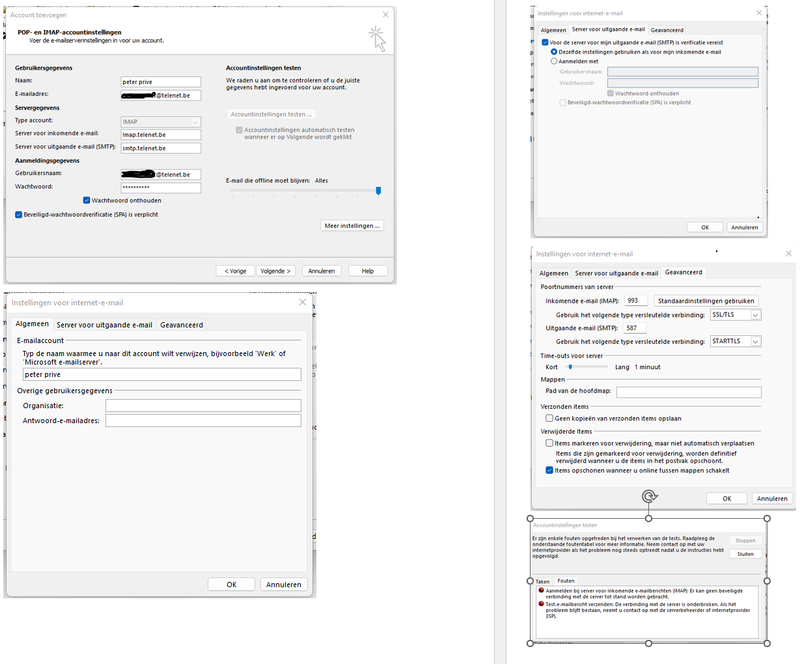Enable Geen kopieën van verzonden items opslaan
The height and width of the screenshot is (664, 800).
click(549, 418)
